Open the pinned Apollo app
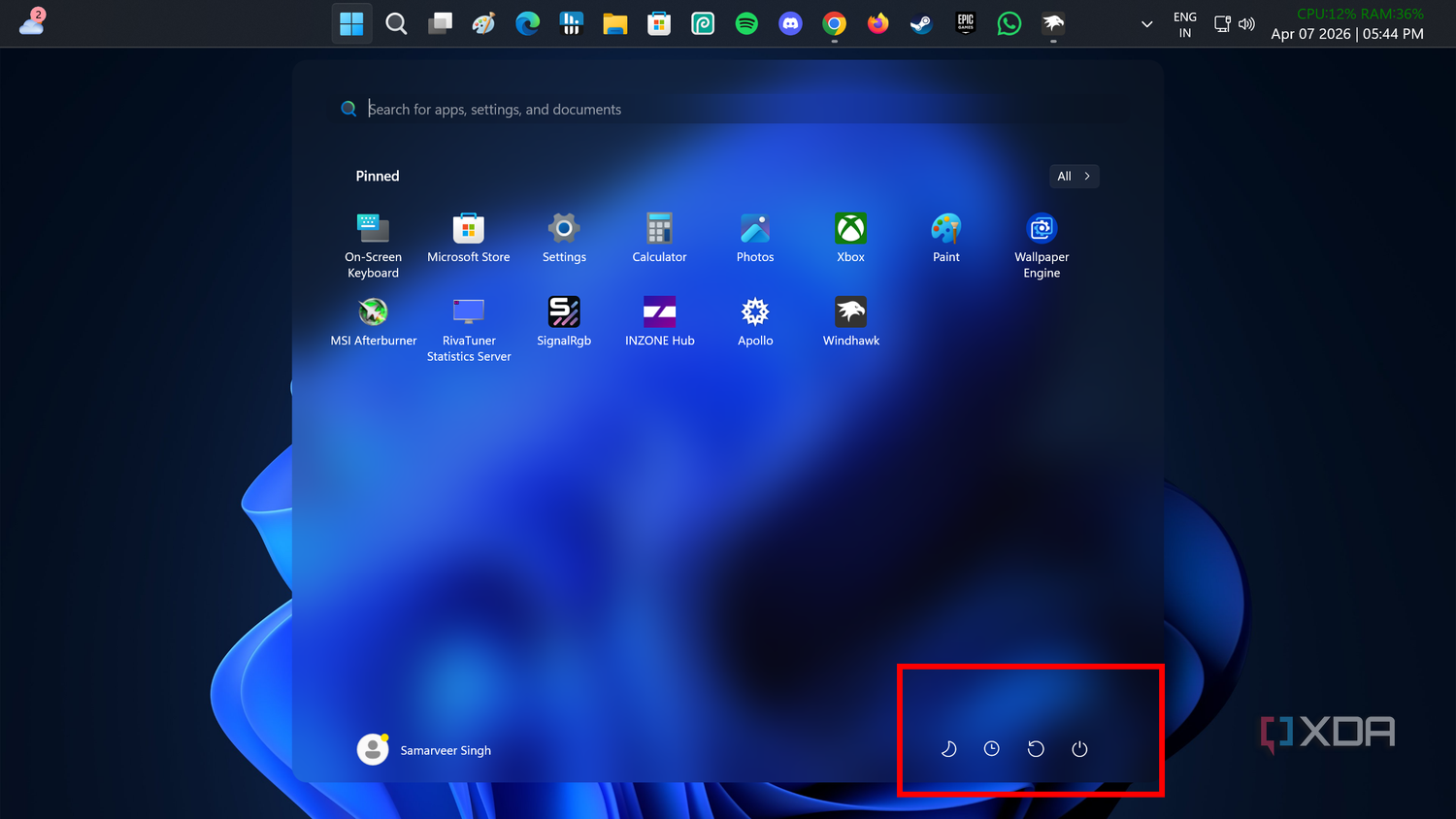 [755, 322]
